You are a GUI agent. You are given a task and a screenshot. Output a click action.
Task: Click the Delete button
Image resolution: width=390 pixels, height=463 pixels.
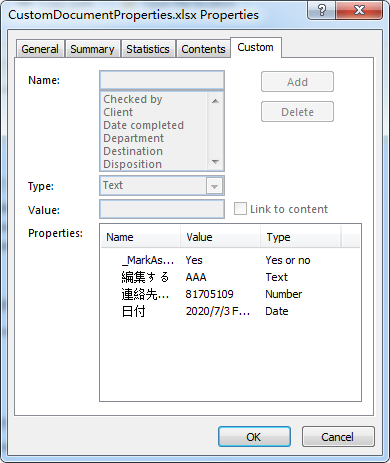coord(297,112)
